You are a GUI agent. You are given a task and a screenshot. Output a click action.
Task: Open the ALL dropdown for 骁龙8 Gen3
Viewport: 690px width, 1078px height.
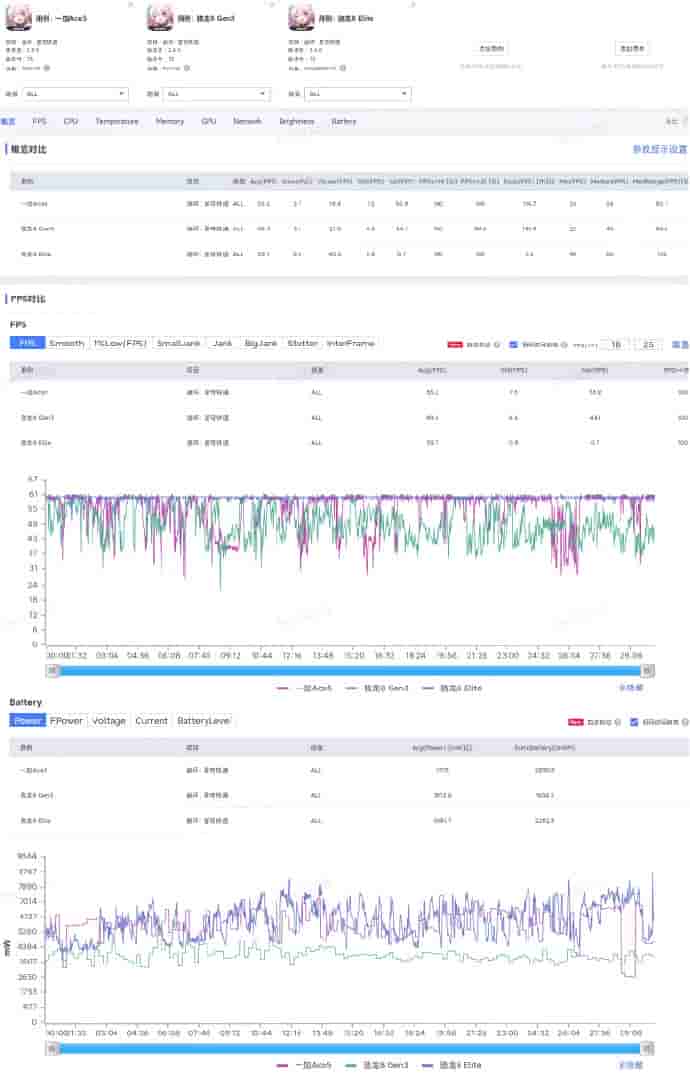[216, 94]
